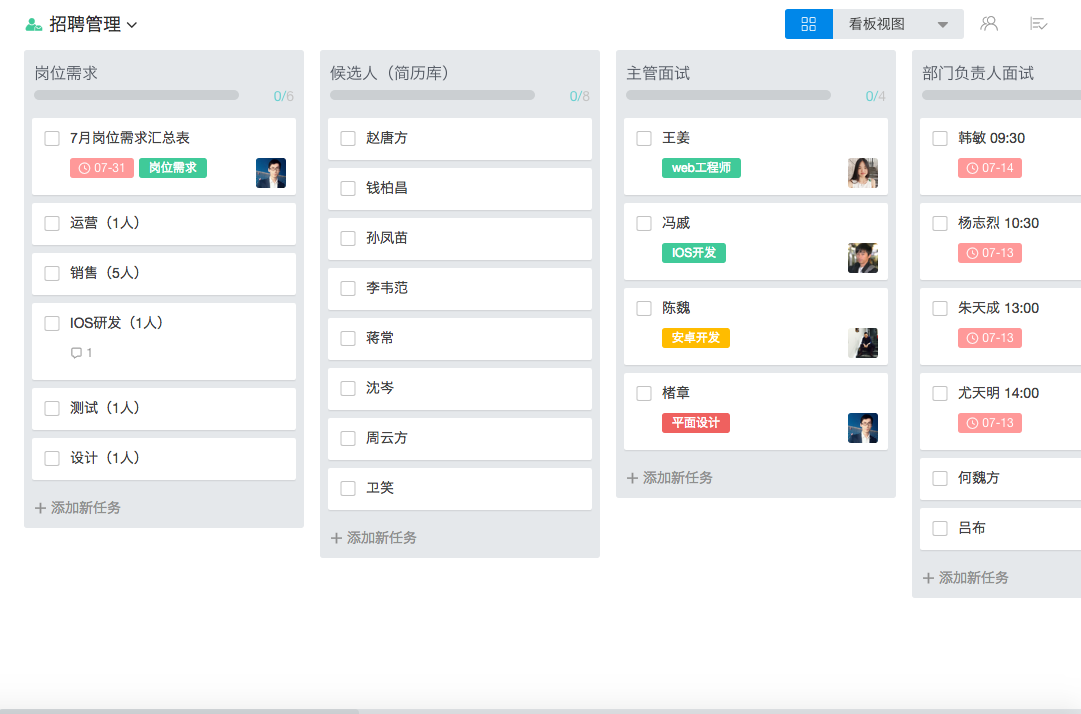Mark the 王姜 card as complete

pyautogui.click(x=645, y=138)
